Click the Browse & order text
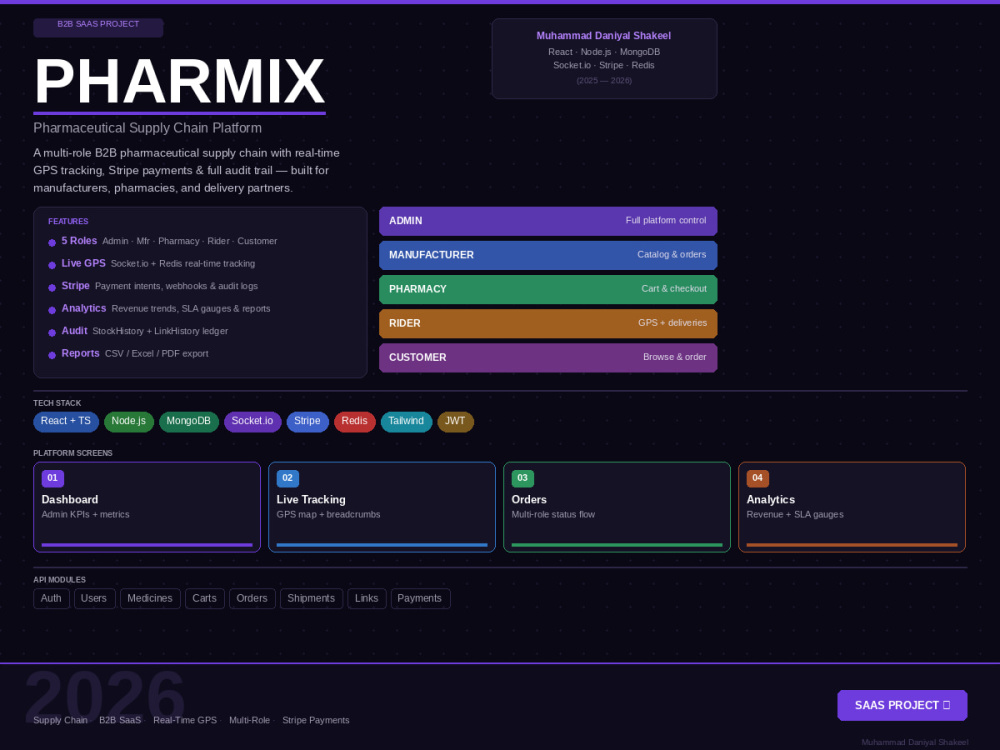The width and height of the screenshot is (1000, 750). pos(675,357)
